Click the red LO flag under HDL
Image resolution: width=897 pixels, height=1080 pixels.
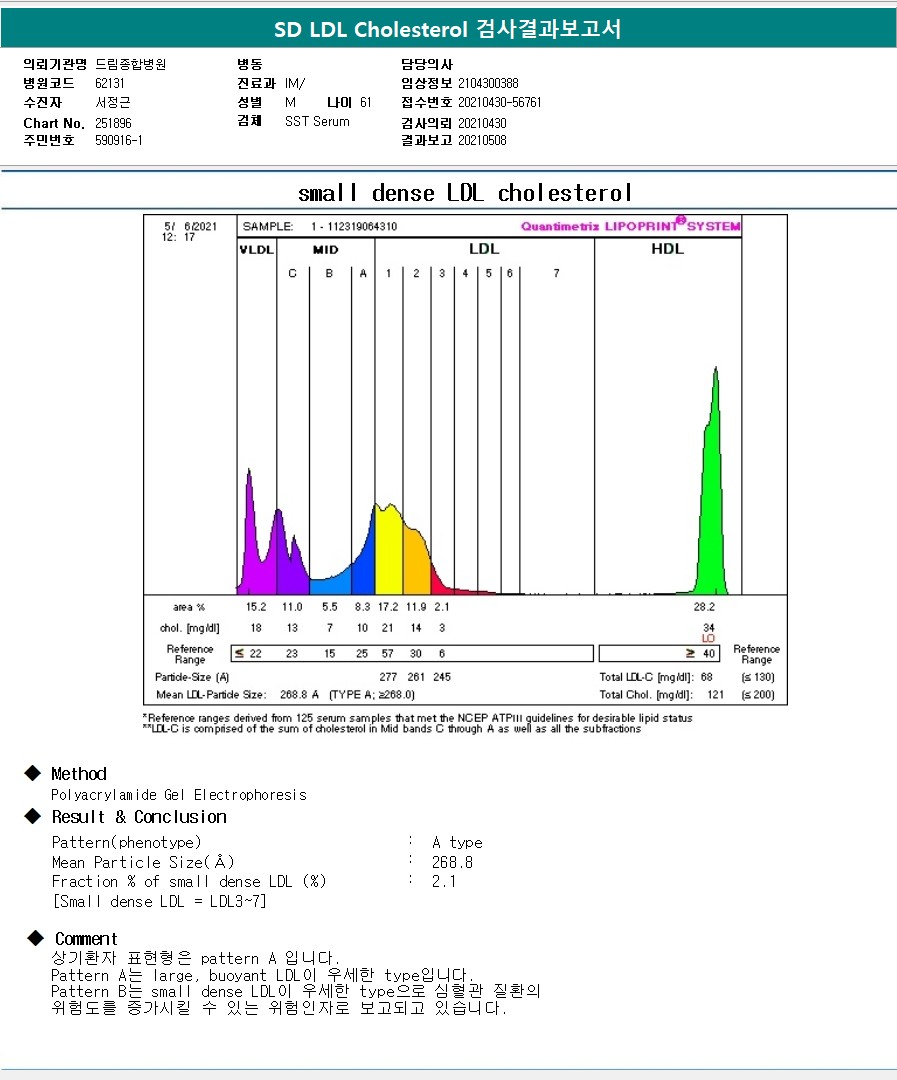click(708, 638)
